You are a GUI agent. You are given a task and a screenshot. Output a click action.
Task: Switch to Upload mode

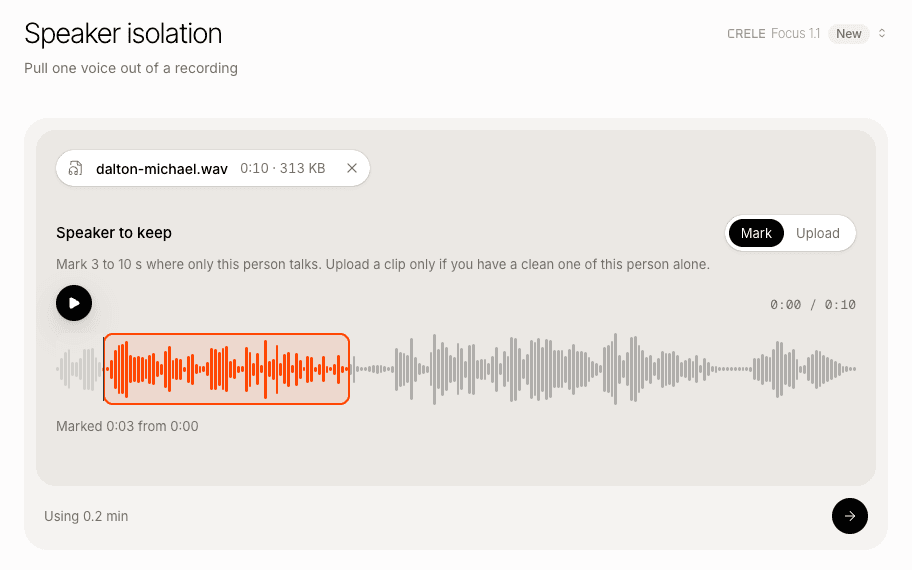[818, 233]
